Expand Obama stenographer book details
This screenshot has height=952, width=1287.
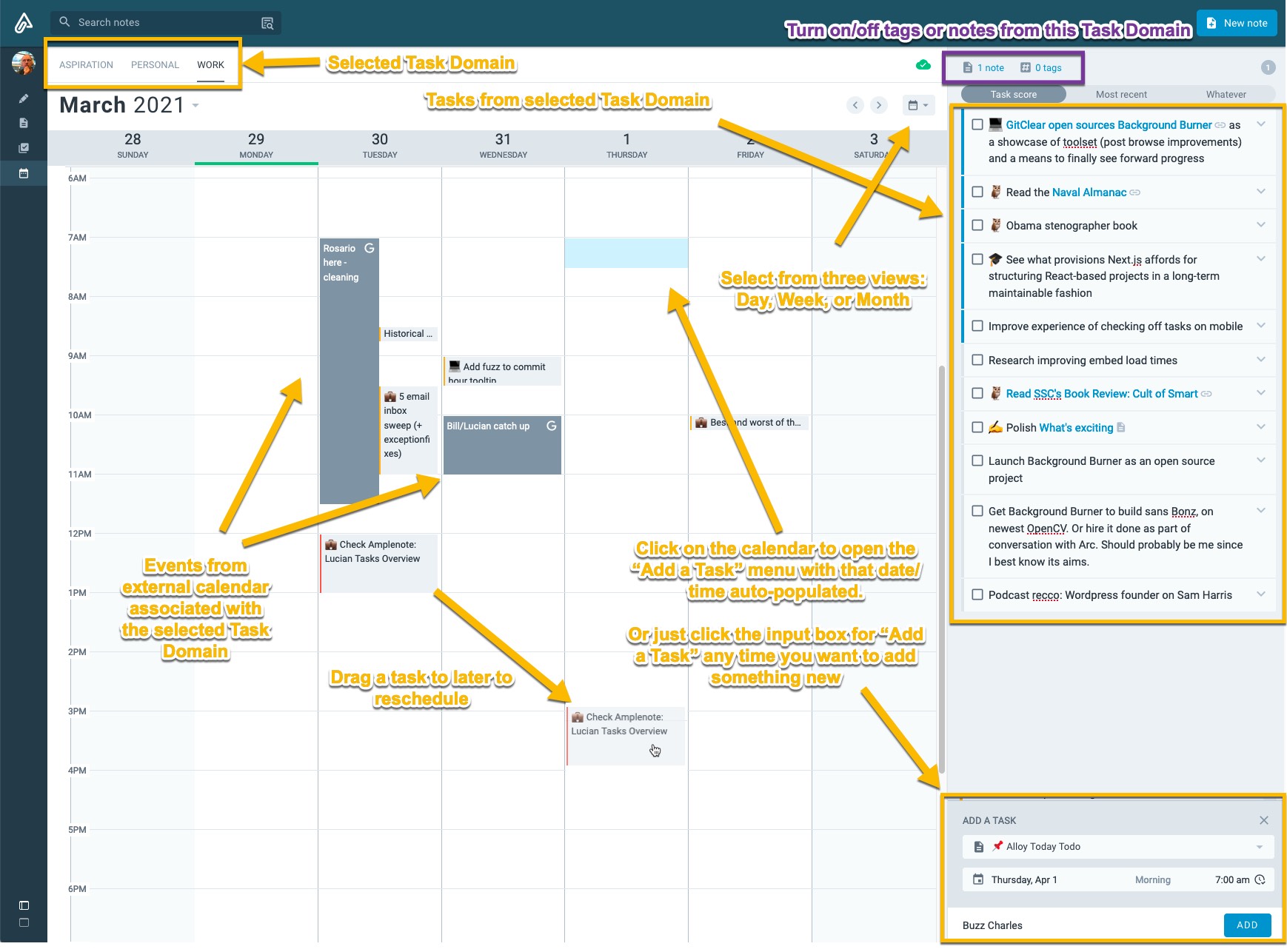coord(1260,224)
